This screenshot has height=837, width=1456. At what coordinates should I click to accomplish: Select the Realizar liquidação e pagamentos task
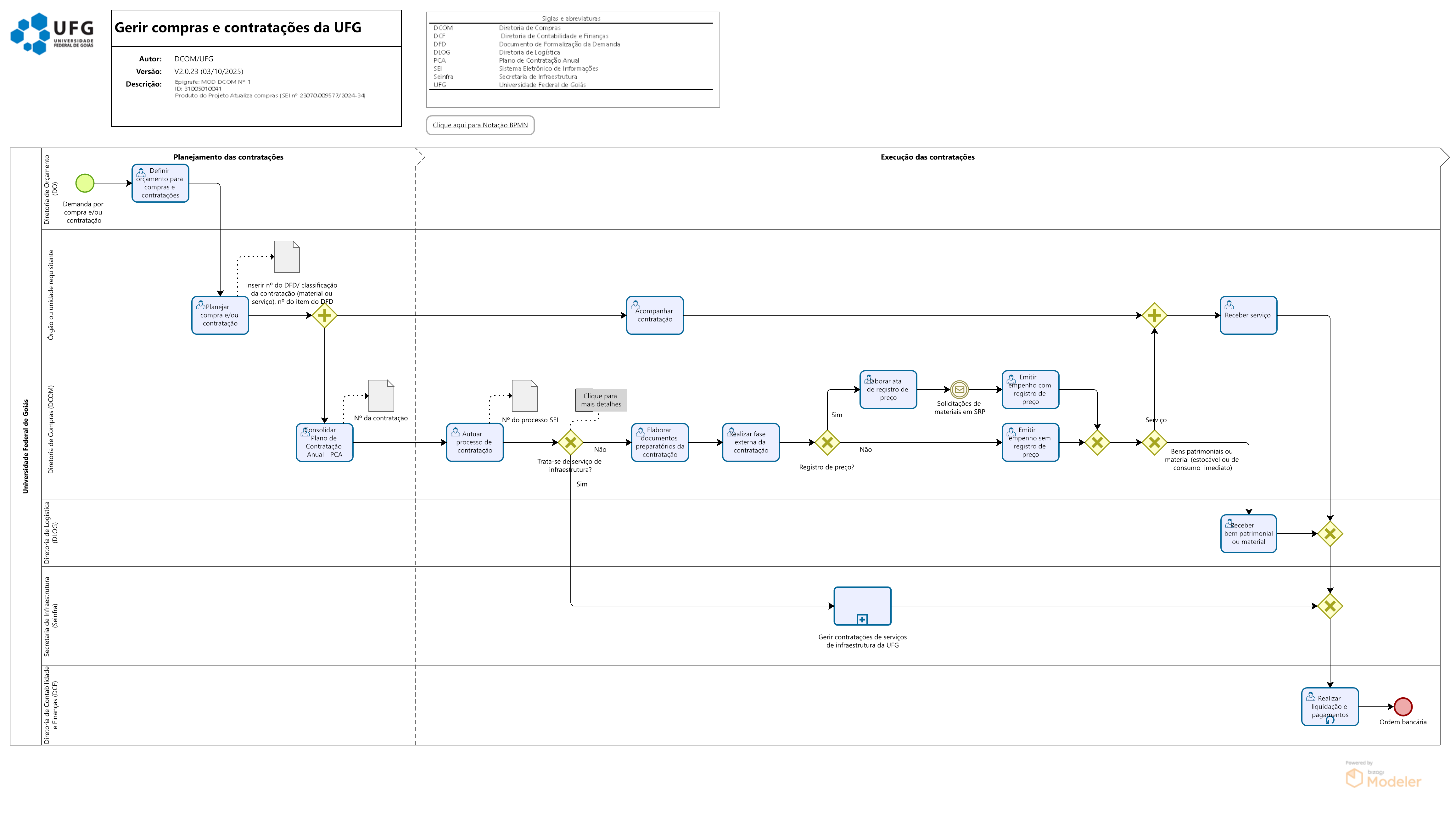click(x=1330, y=706)
